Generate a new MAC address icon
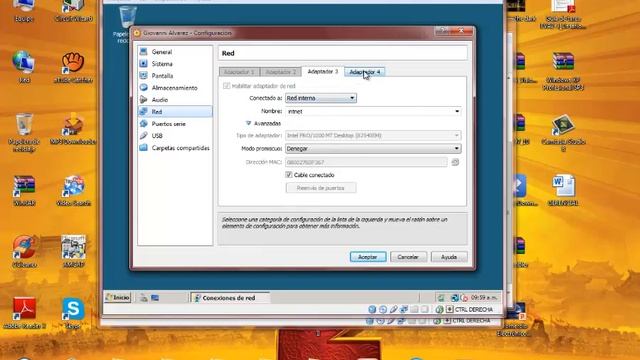This screenshot has width=640, height=360. point(455,162)
